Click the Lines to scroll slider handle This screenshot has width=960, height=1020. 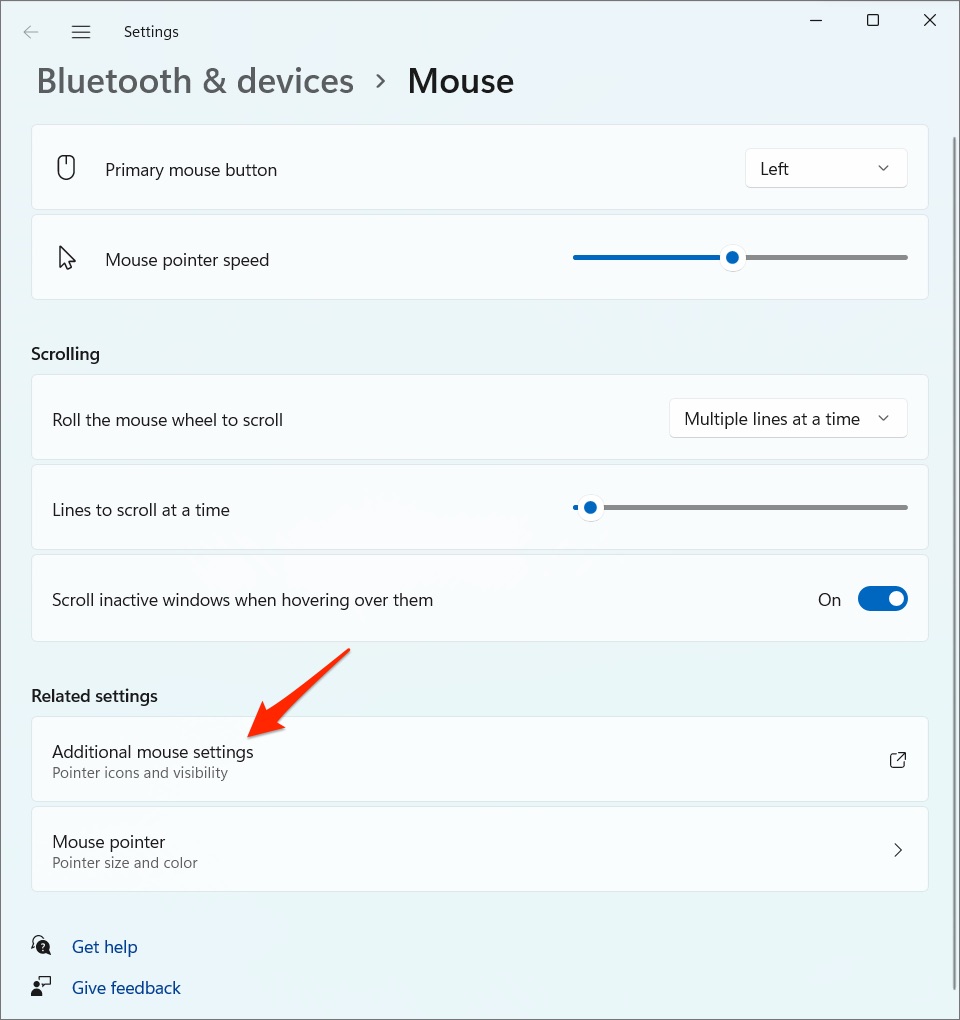[x=590, y=508]
